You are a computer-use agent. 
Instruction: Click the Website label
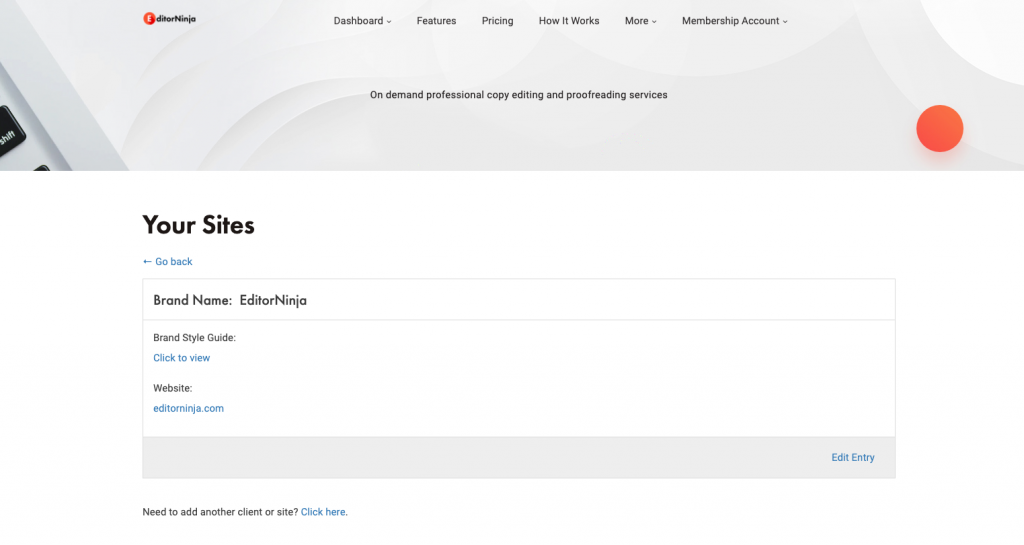173,388
